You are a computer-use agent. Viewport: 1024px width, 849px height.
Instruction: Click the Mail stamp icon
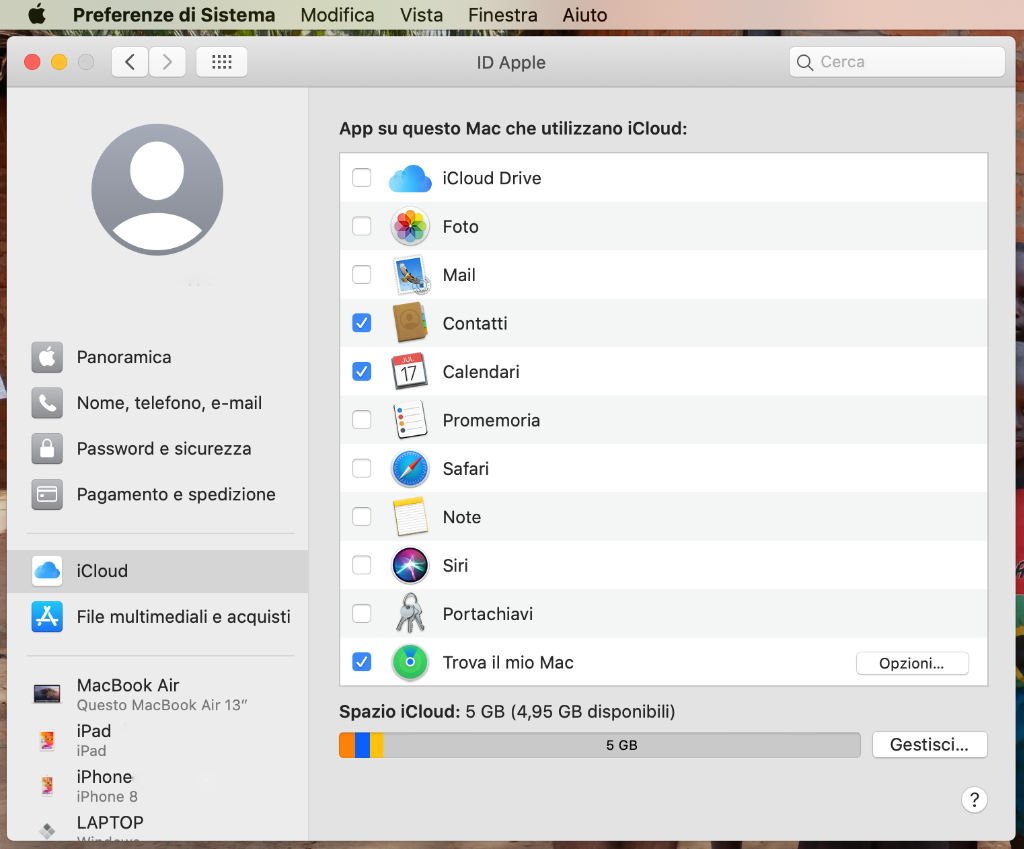[410, 275]
